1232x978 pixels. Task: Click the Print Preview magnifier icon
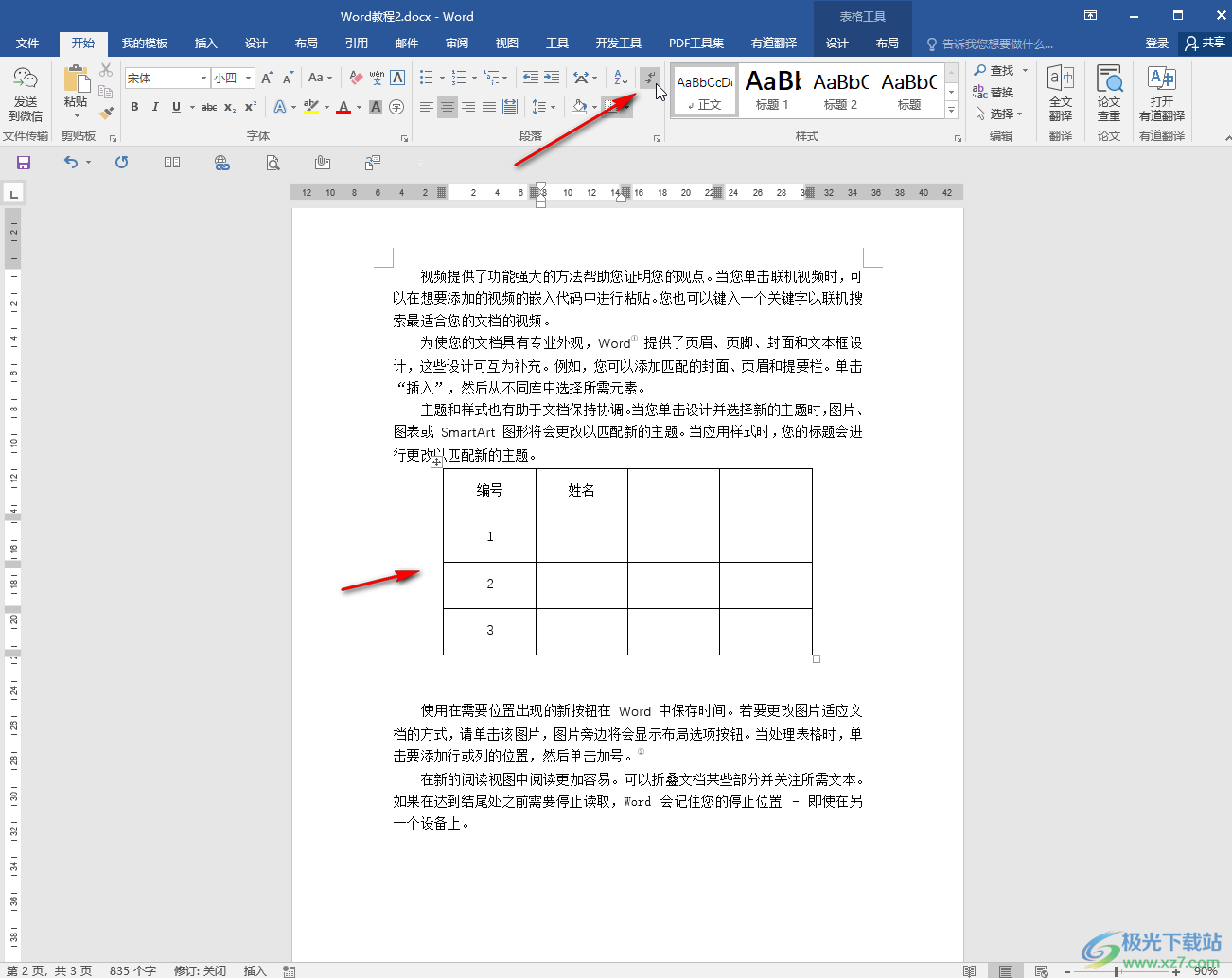273,163
